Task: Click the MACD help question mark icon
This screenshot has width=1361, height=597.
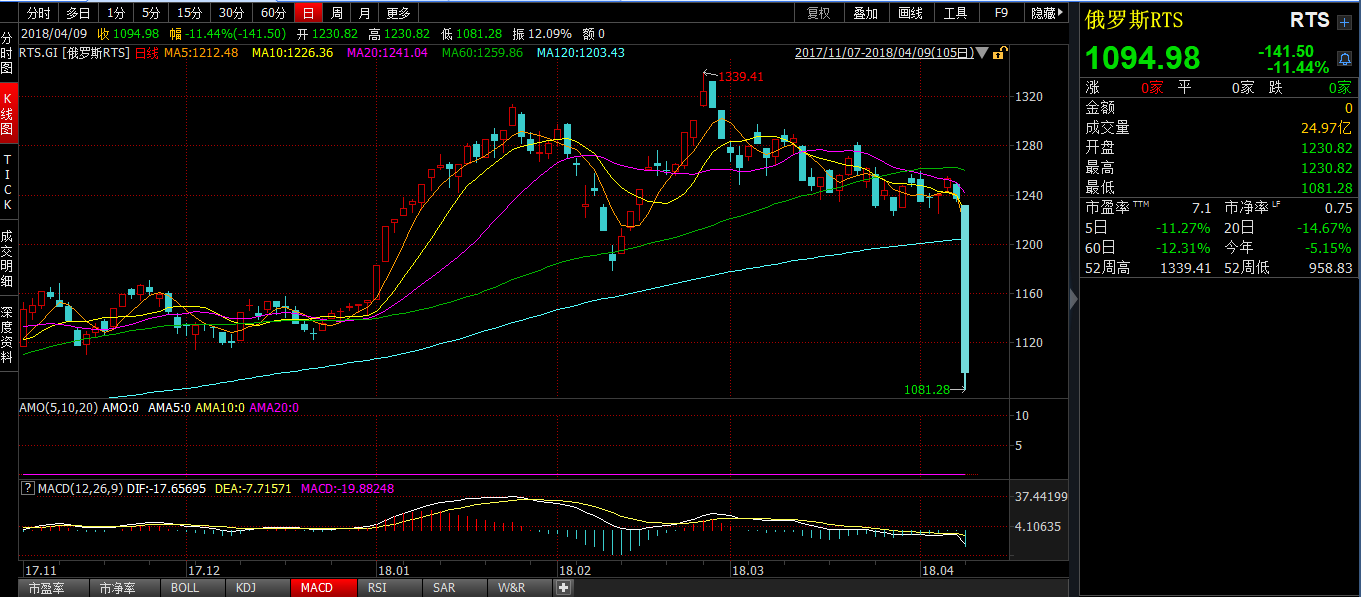Action: pyautogui.click(x=28, y=488)
